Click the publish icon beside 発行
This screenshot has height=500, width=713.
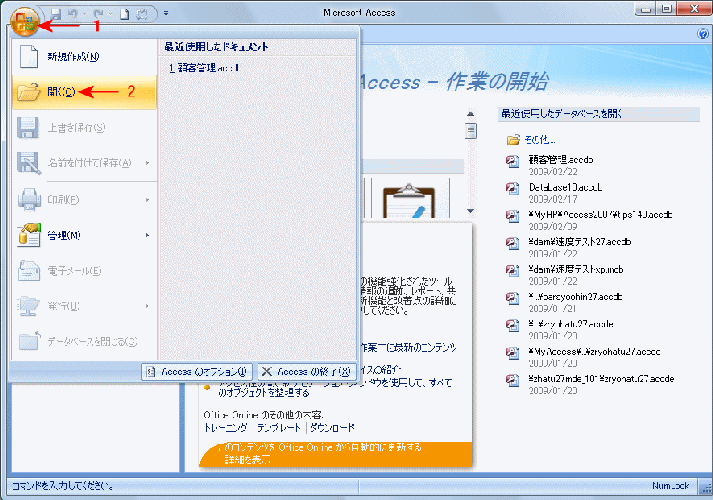click(28, 306)
